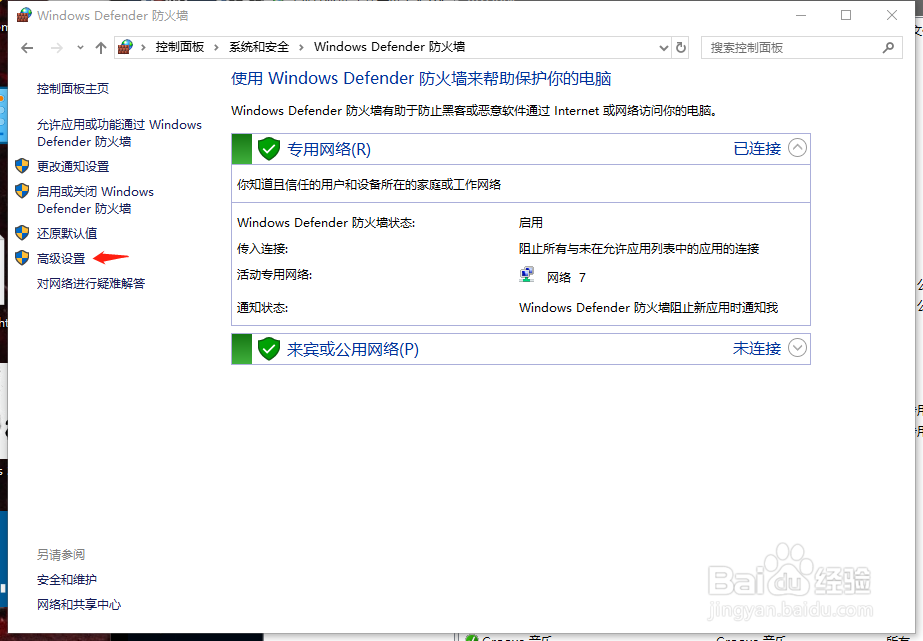
Task: Expand chevron after 系统和安全 breadcrumb
Action: tap(301, 48)
